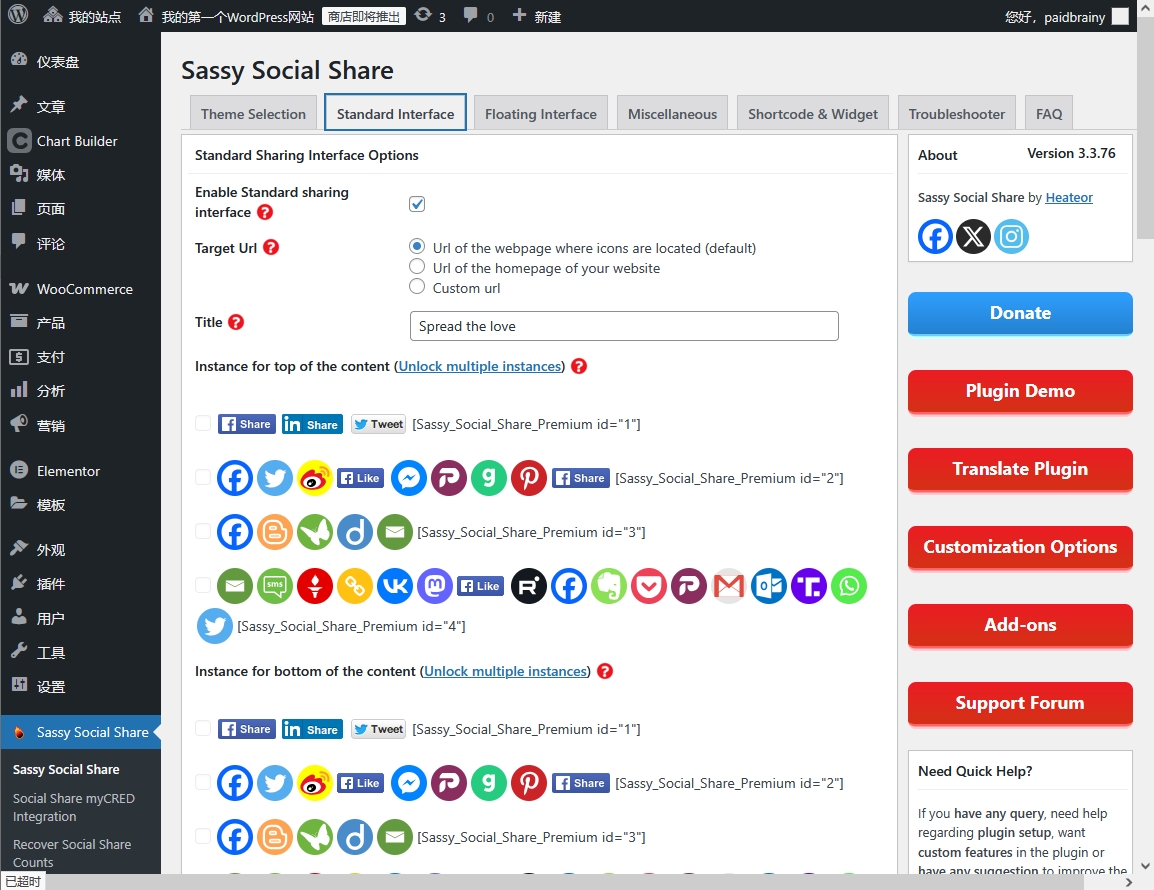
Task: Check top instance Premium id="1" checkbox
Action: 203,423
